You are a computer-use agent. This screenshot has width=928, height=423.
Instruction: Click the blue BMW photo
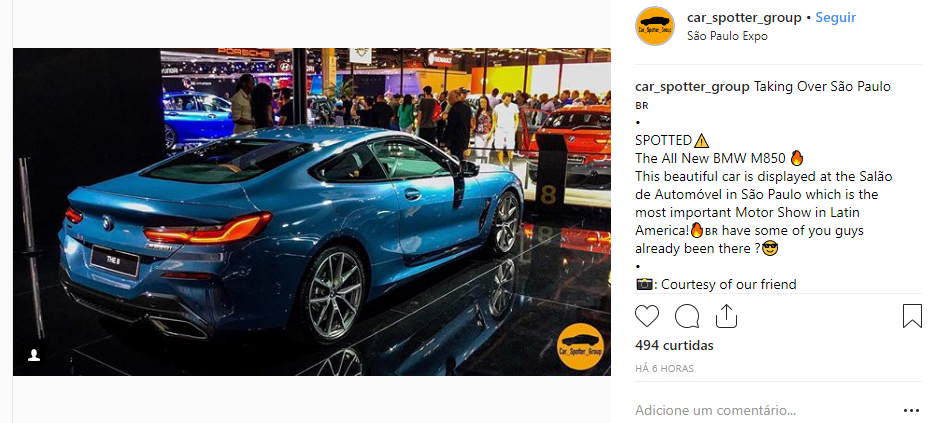coord(312,212)
